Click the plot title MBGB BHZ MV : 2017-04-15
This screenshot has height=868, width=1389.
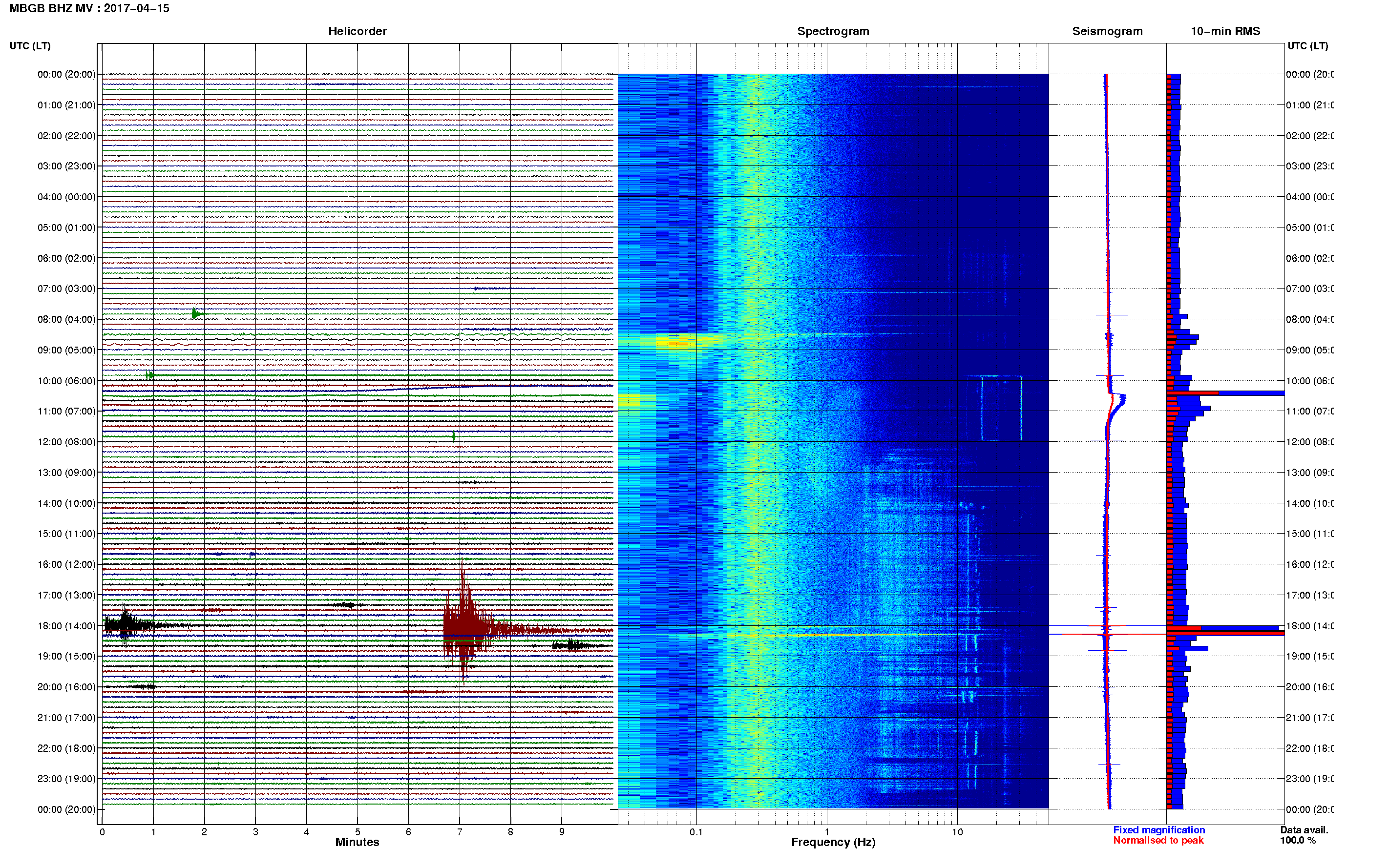89,9
